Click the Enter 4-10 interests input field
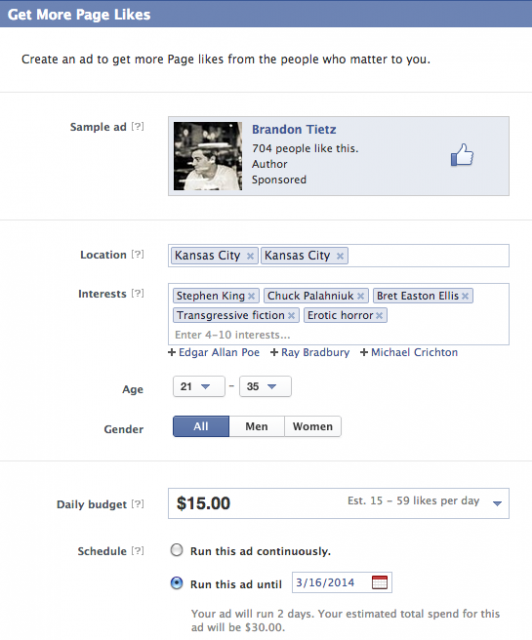Image resolution: width=532 pixels, height=640 pixels. point(339,335)
